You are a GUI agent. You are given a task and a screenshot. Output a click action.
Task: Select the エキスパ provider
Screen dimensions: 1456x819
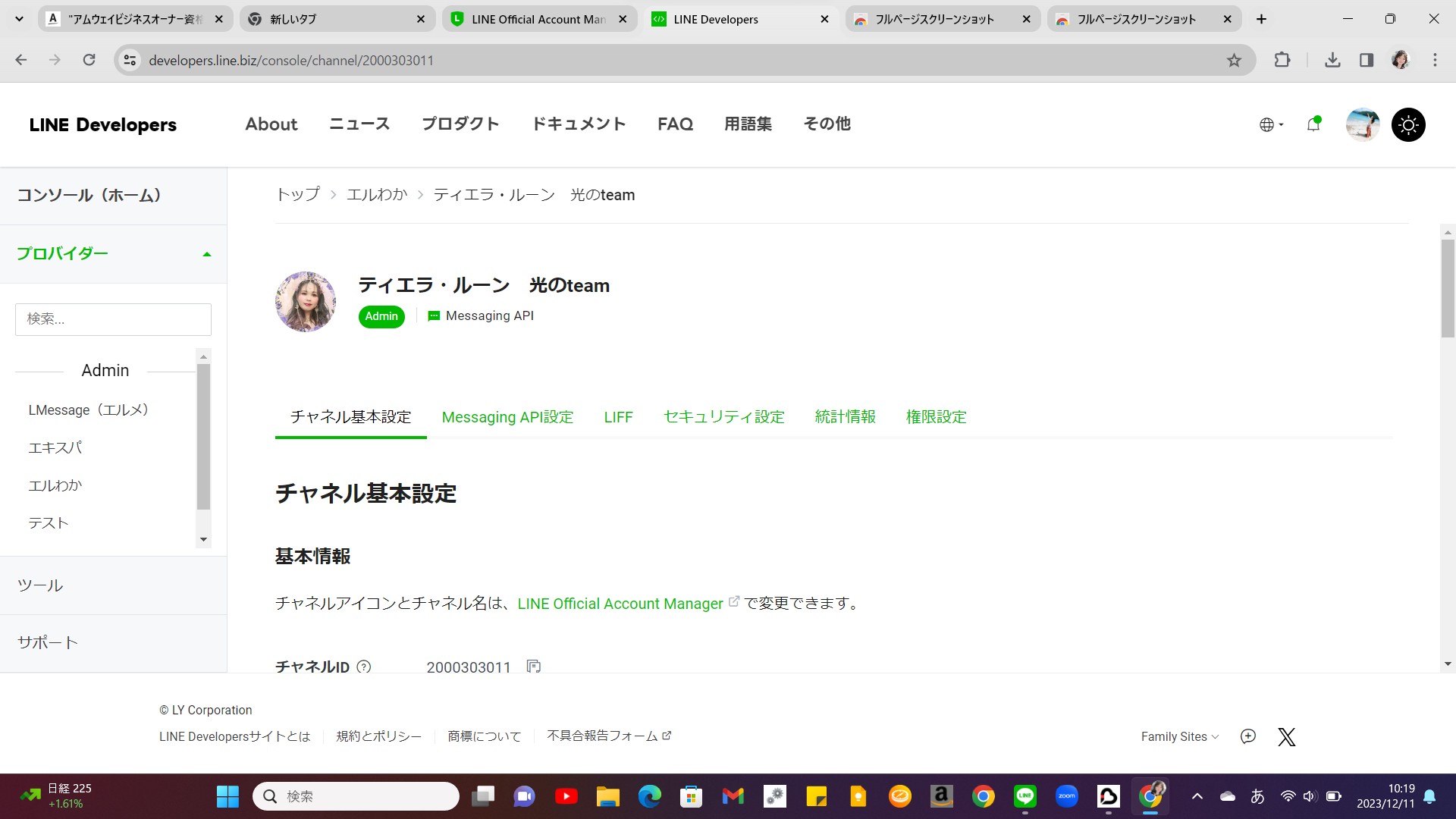click(55, 448)
